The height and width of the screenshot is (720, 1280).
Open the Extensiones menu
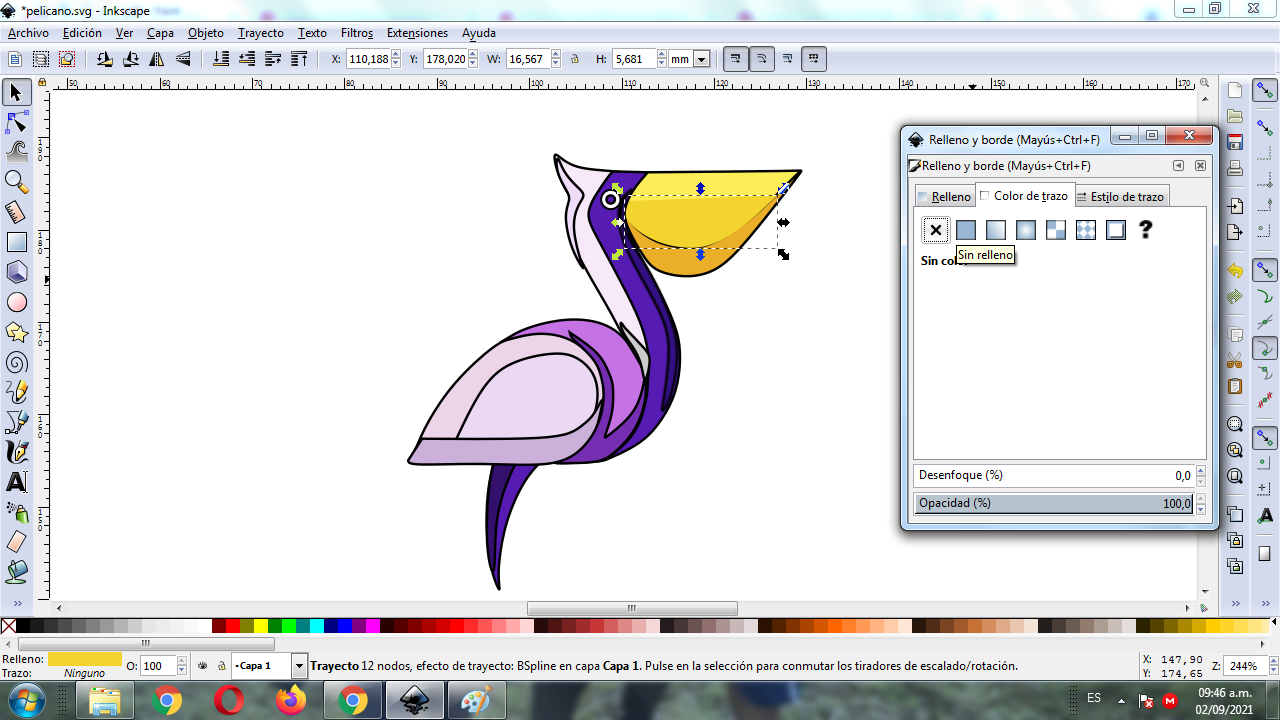[x=417, y=33]
